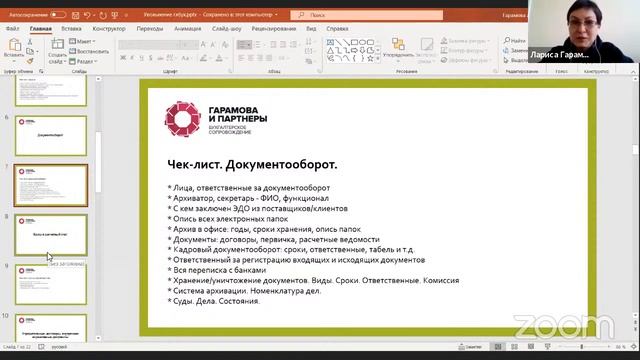Screen dimensions: 640x360
Task: Create a new slide with Создать слайд icon
Action: coord(58,44)
